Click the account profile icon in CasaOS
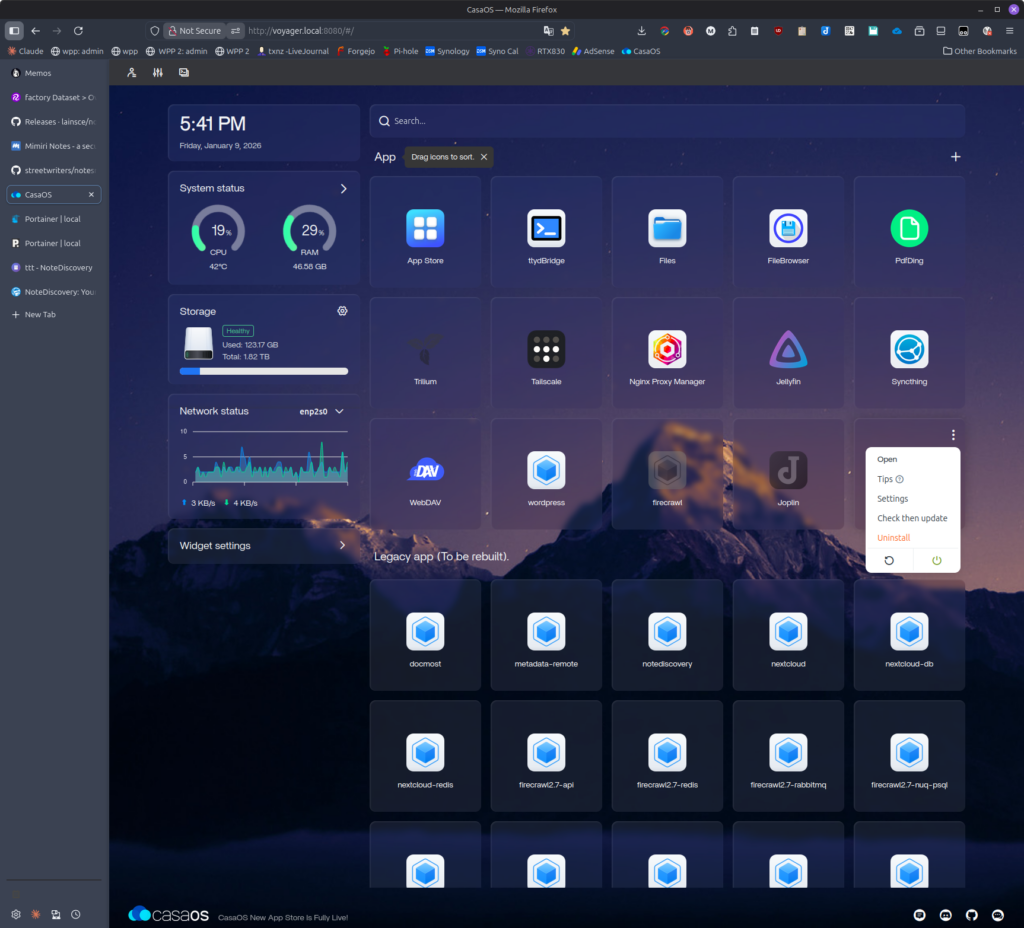The height and width of the screenshot is (928, 1024). (132, 73)
